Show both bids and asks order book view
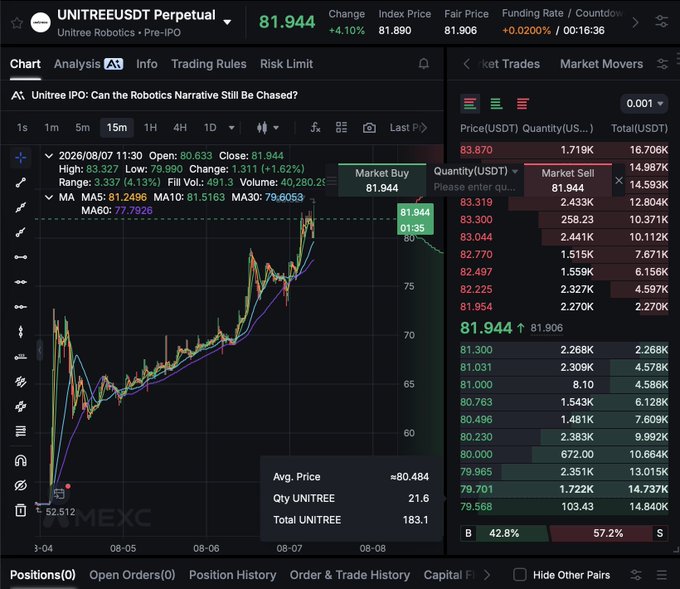The width and height of the screenshot is (680, 589). point(470,104)
